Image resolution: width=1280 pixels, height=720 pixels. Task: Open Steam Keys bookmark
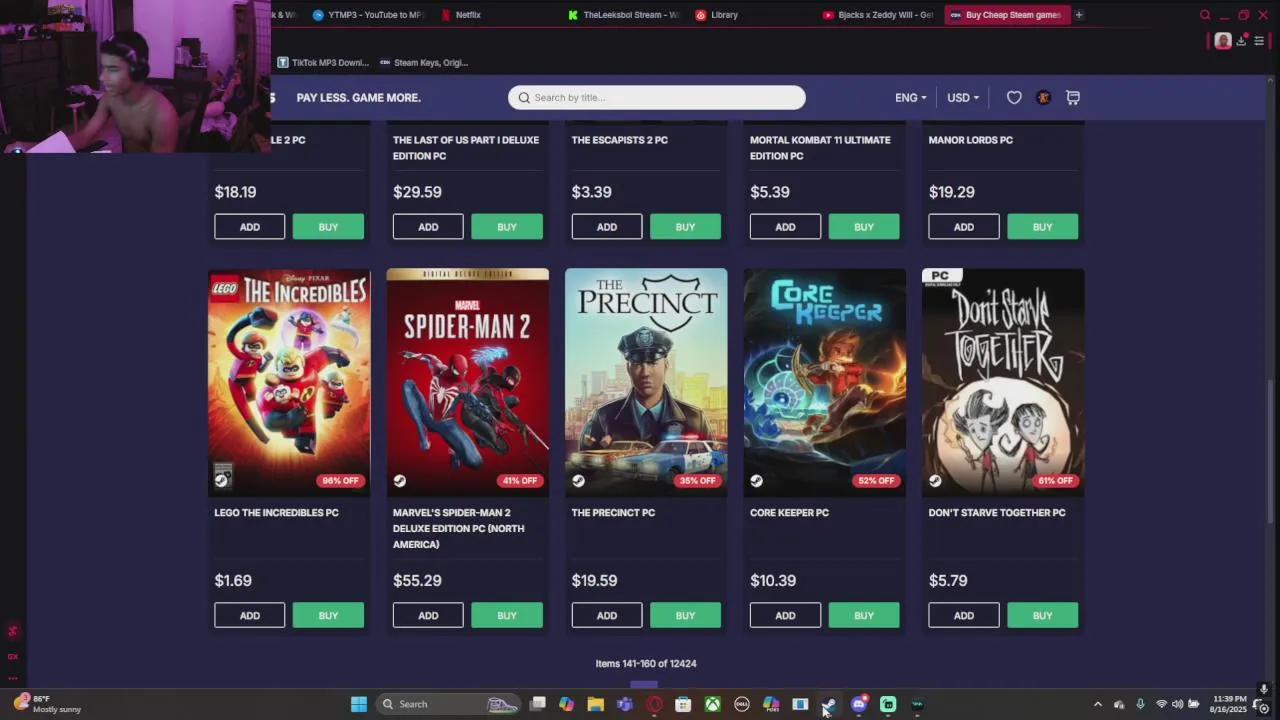point(423,62)
